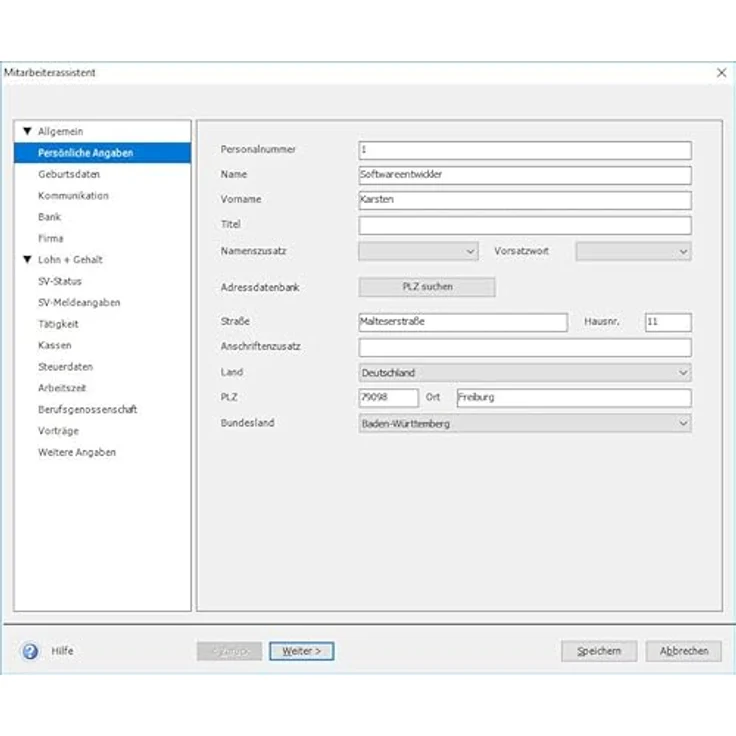Click the Speichern button
This screenshot has height=736, width=736.
point(599,651)
